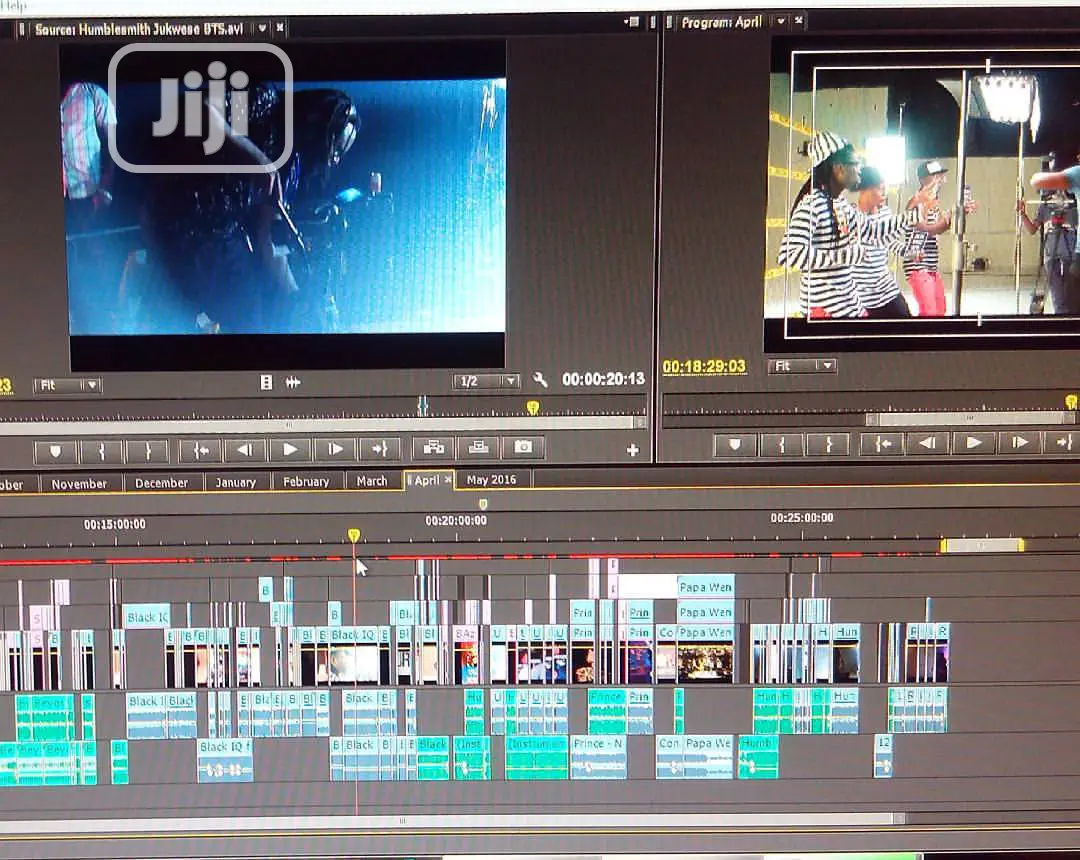
Task: Add marker in Source monitor
Action: (x=55, y=451)
